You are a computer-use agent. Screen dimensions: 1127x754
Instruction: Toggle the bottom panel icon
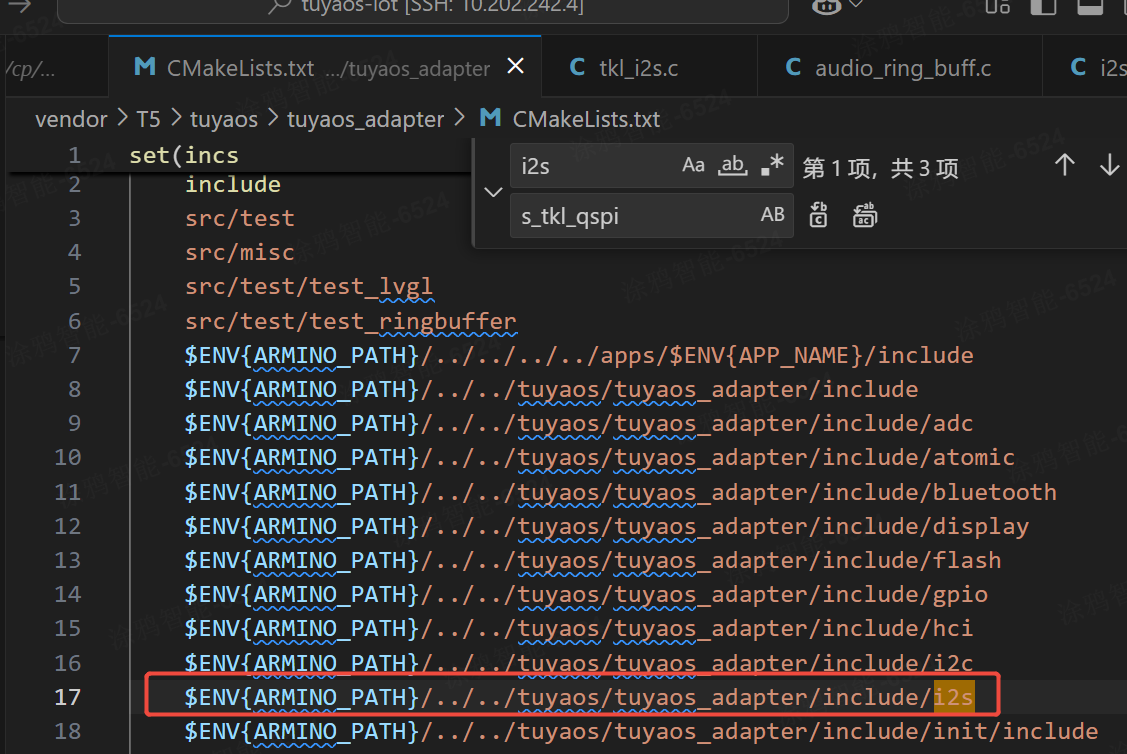tap(1090, 6)
